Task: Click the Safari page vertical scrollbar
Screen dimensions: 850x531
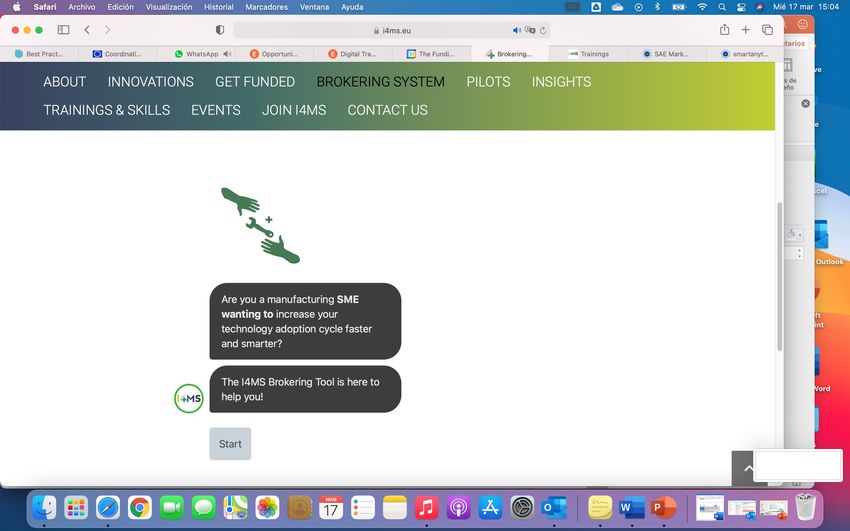Action: [780, 276]
